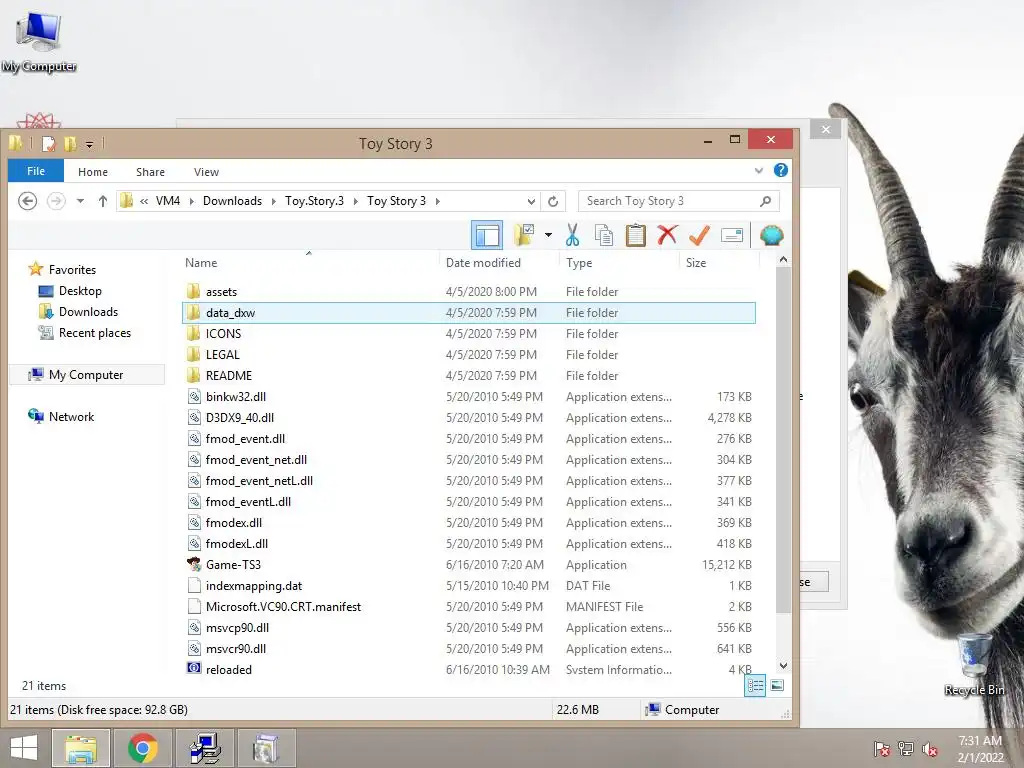Sort by Name column header
This screenshot has width=1024, height=768.
pos(201,263)
